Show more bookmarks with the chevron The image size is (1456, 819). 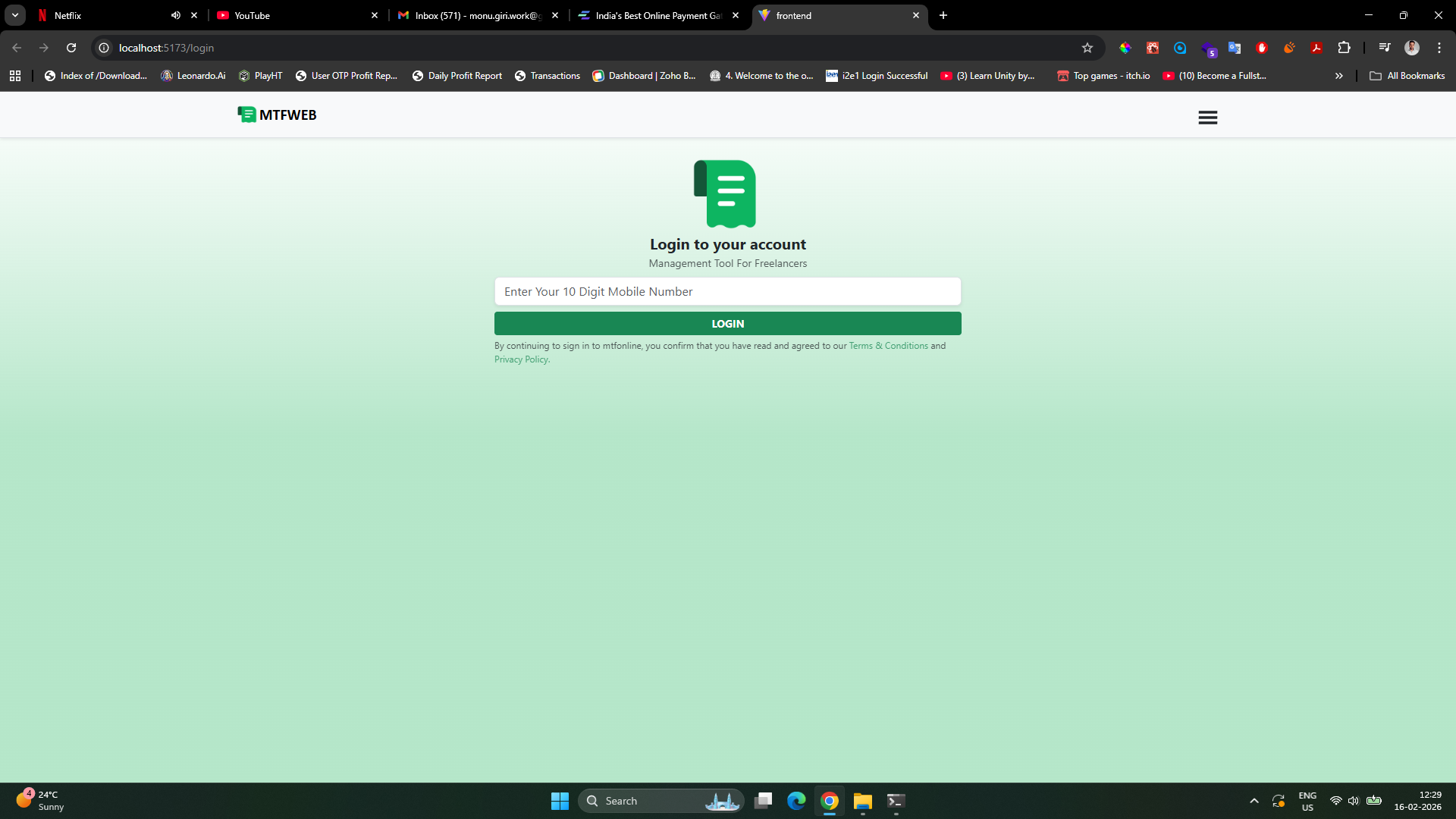pyautogui.click(x=1338, y=76)
